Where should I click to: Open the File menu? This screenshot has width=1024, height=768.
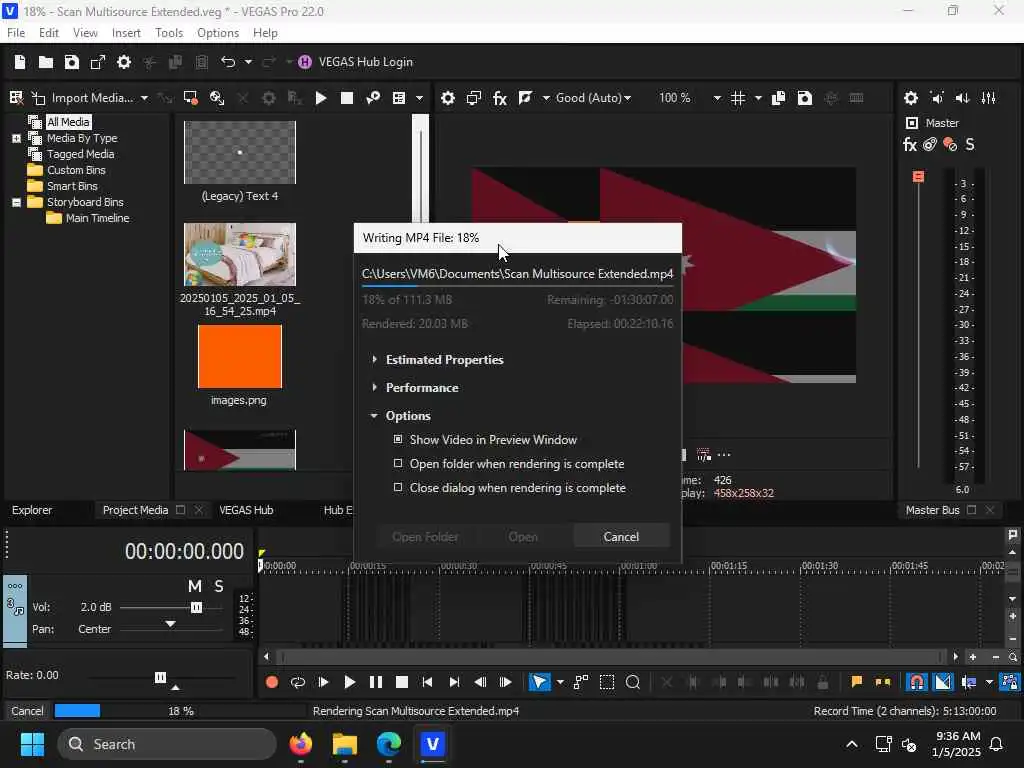[x=16, y=33]
